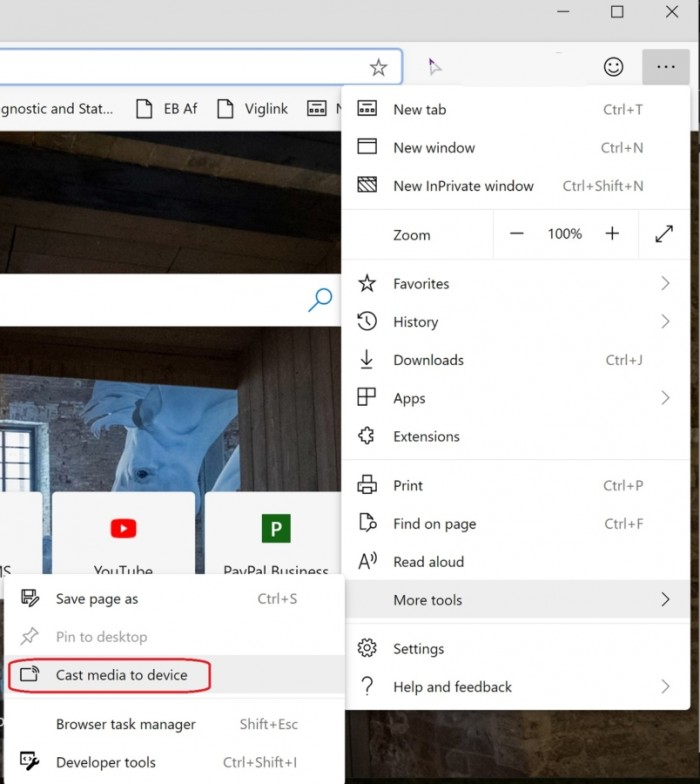Open Extensions from the menu
Viewport: 700px width, 784px height.
point(426,436)
